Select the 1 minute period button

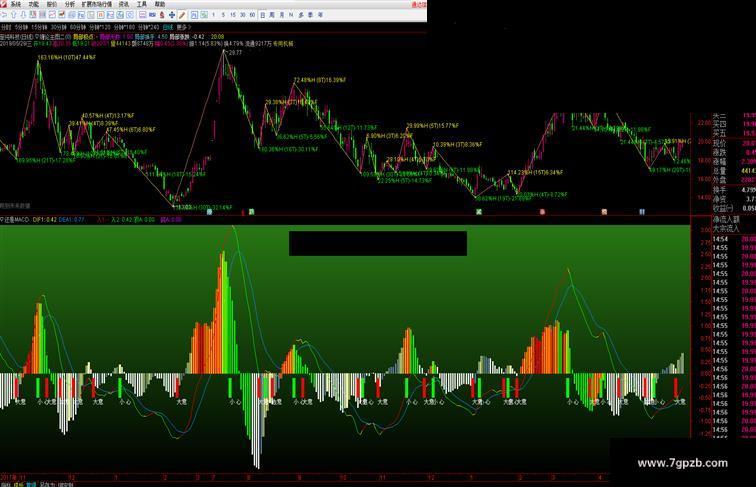click(214, 15)
